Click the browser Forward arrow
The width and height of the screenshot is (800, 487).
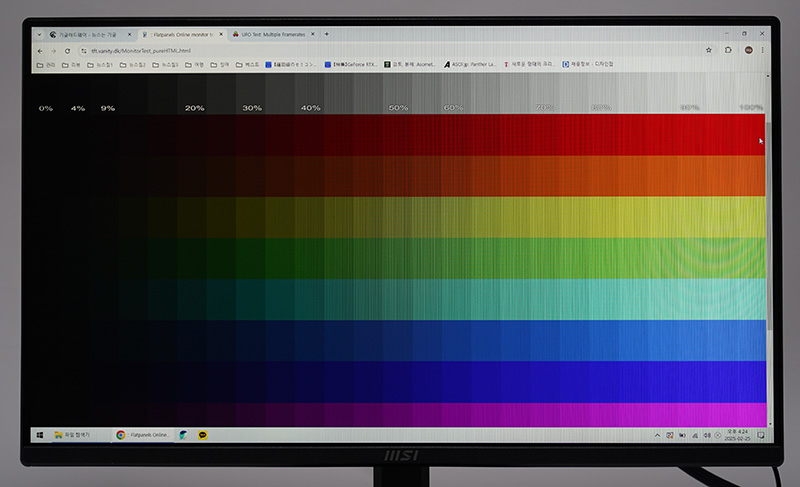pos(54,51)
